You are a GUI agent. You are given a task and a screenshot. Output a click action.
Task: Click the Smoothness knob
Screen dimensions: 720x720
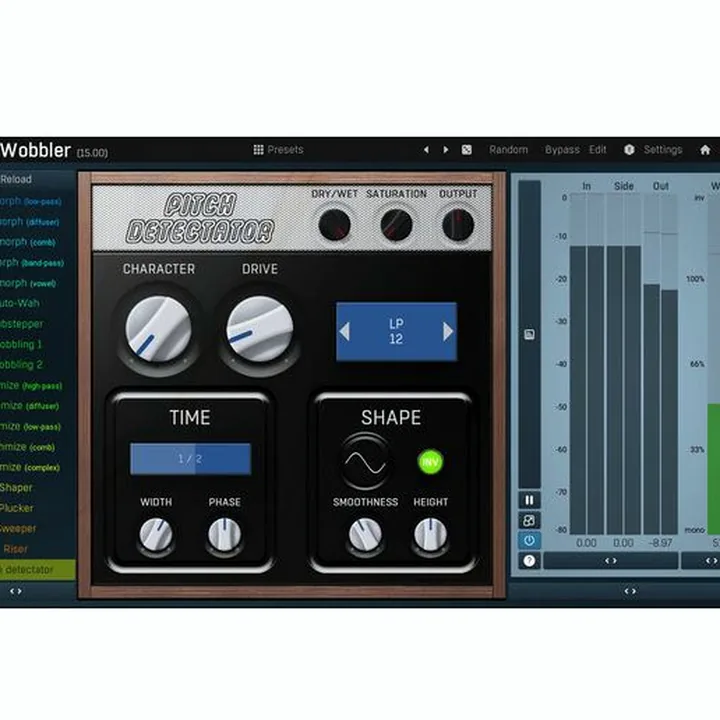point(366,535)
